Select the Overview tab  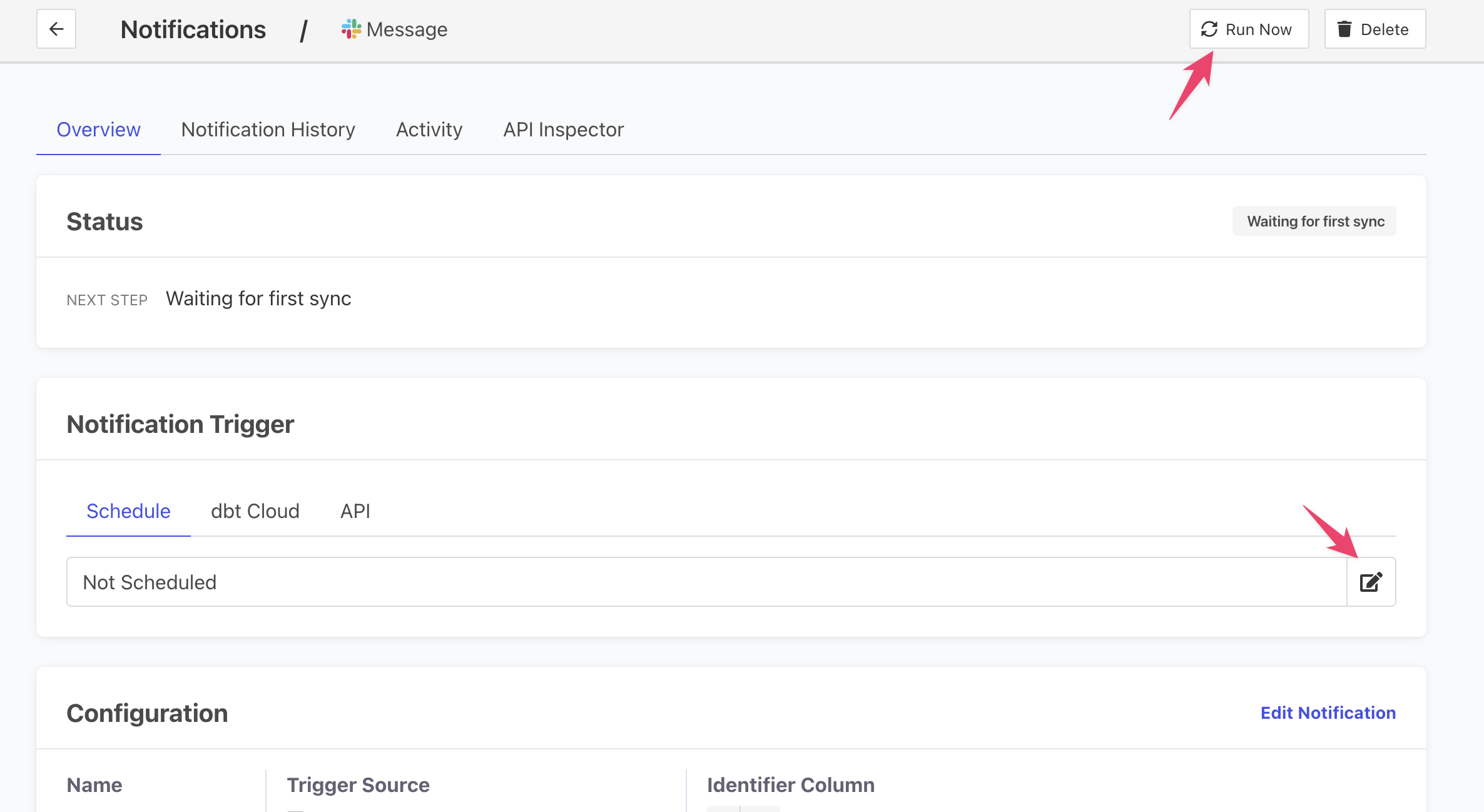pos(98,129)
